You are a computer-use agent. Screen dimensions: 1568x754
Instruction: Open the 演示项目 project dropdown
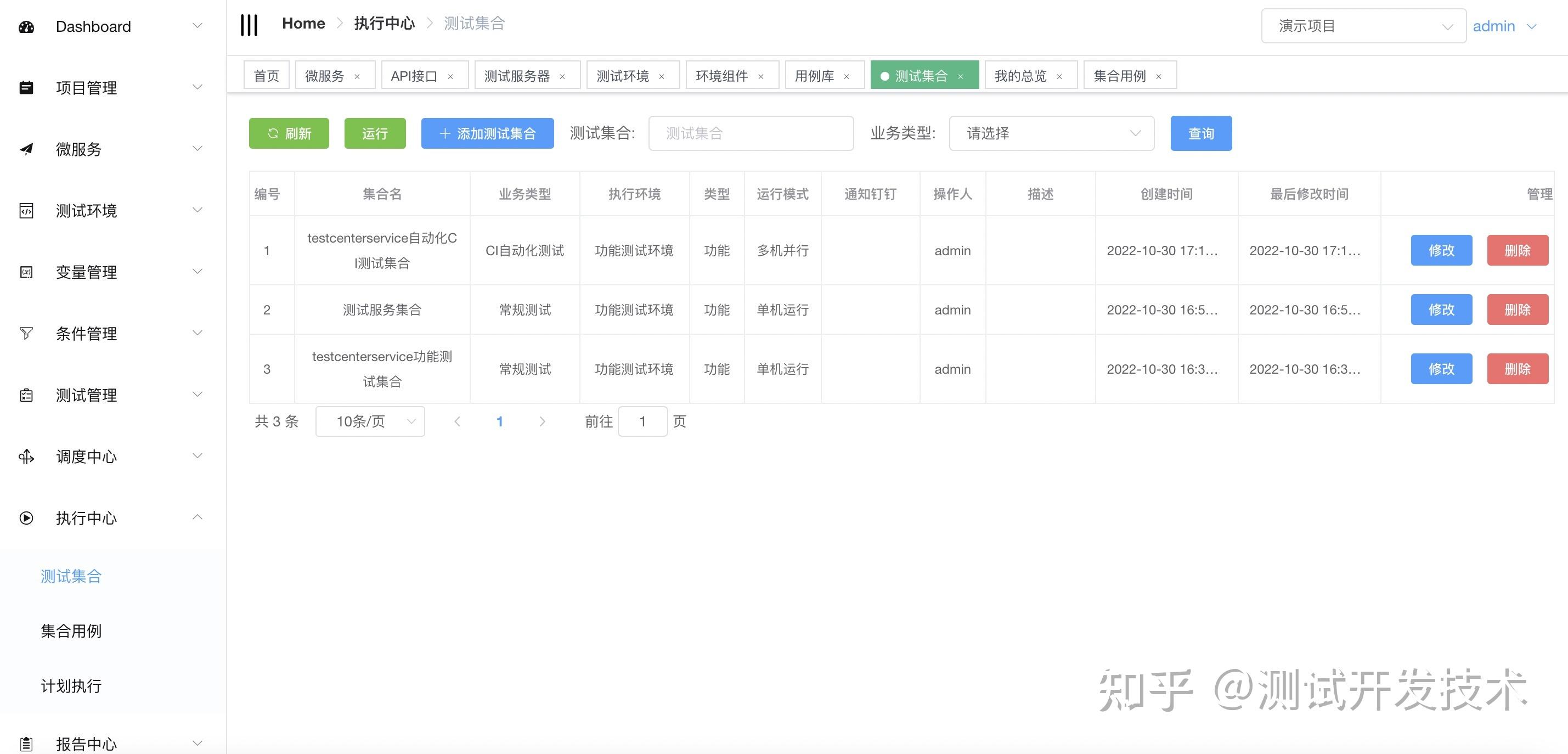[x=1363, y=26]
